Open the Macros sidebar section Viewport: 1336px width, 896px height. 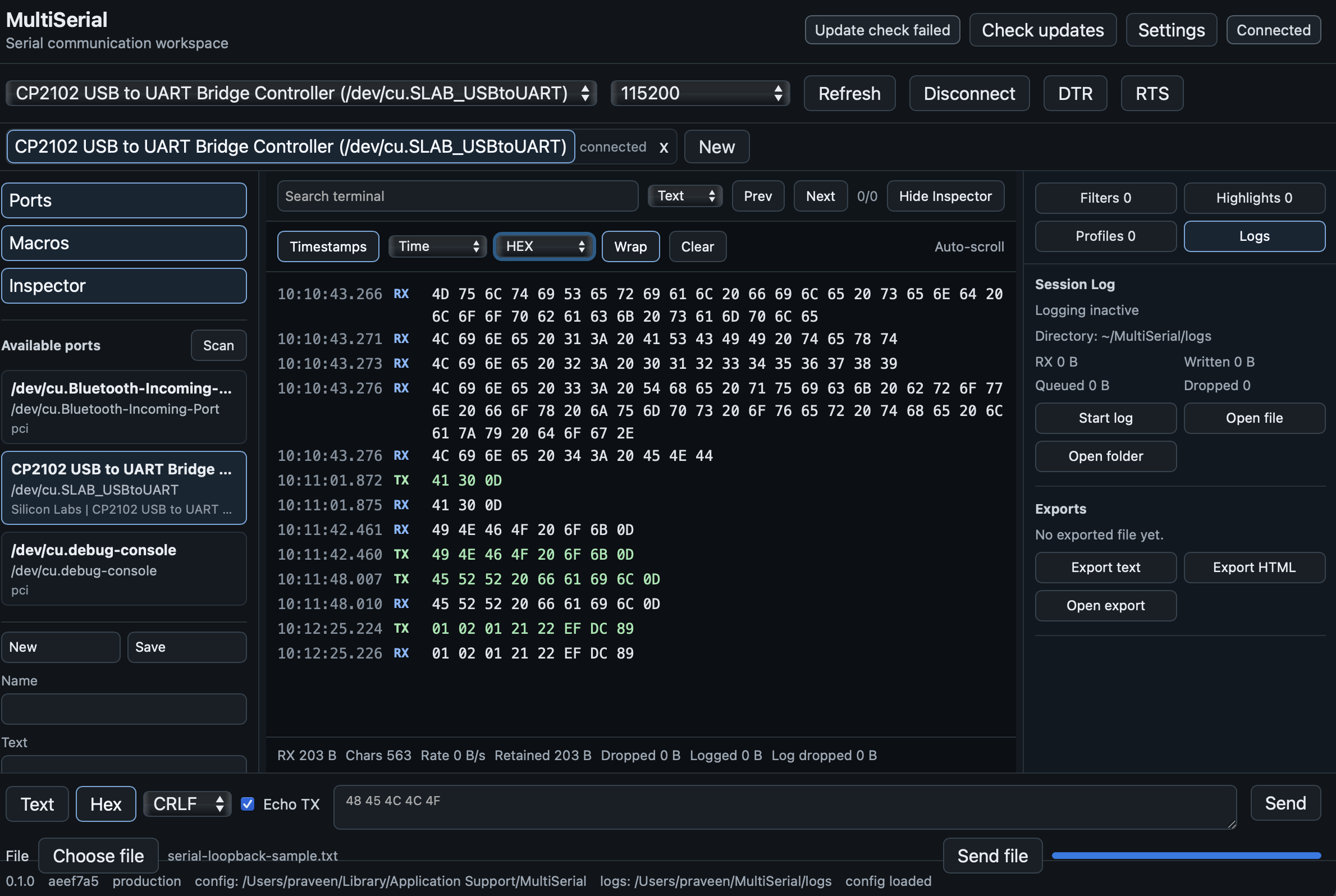[x=124, y=243]
